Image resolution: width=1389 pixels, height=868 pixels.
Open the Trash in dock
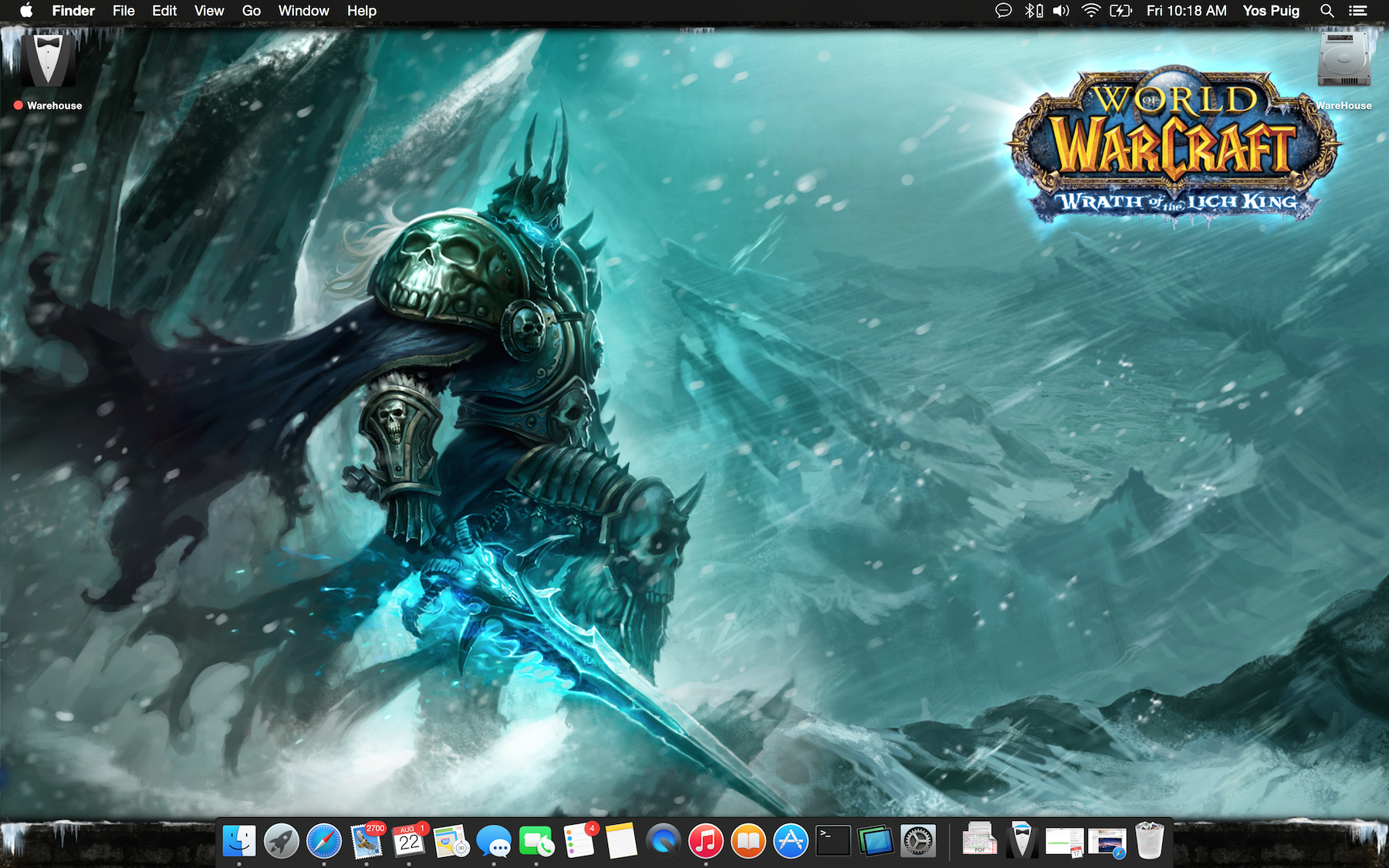(1150, 840)
